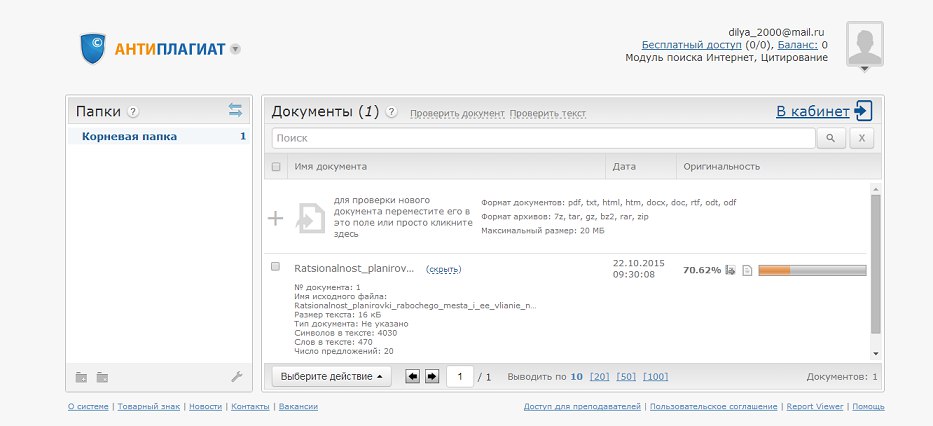Viewport: 933px width, 426px height.
Task: Click the folder swap arrows icon
Action: [235, 110]
